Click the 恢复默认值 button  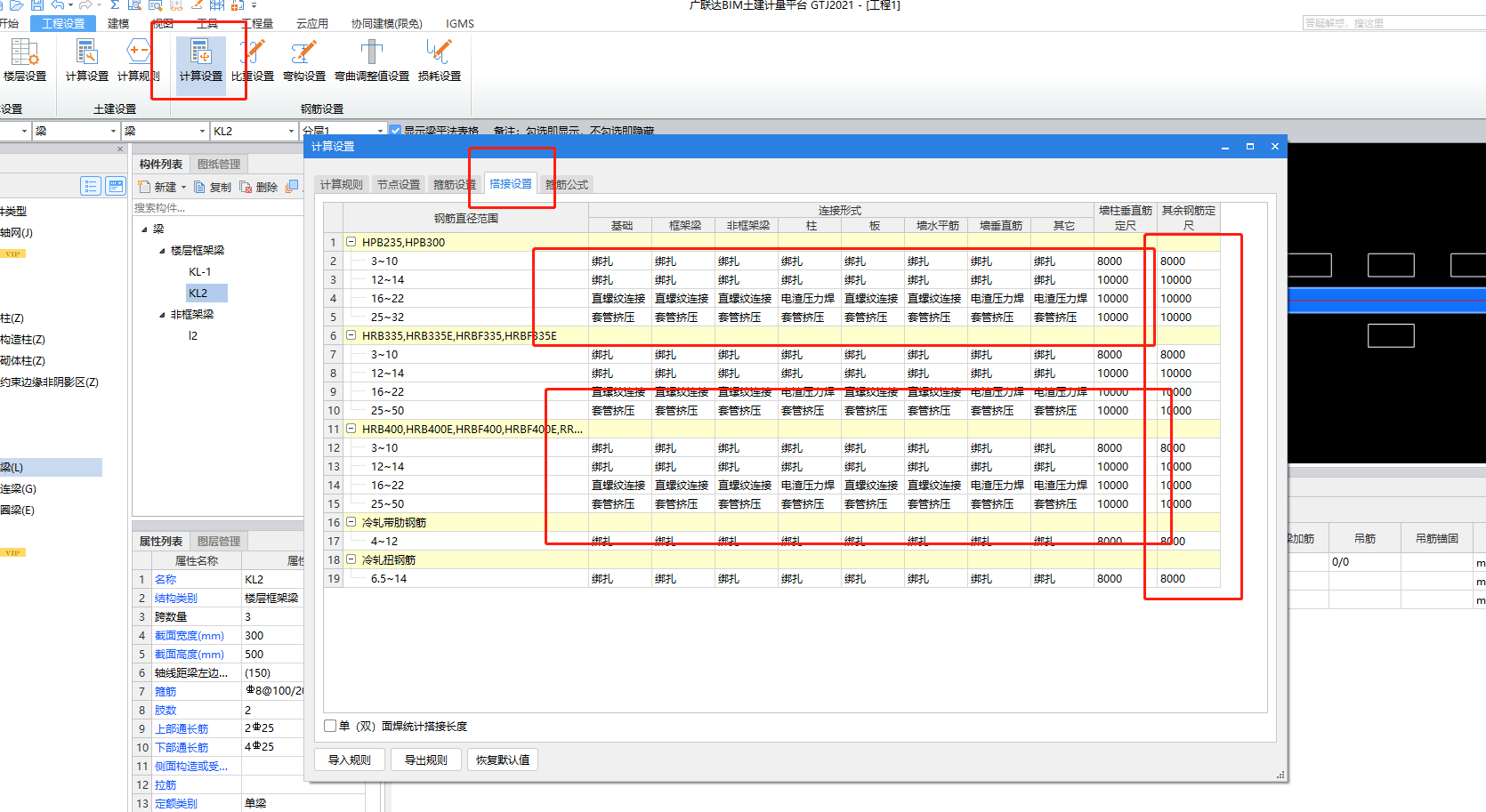pyautogui.click(x=502, y=760)
